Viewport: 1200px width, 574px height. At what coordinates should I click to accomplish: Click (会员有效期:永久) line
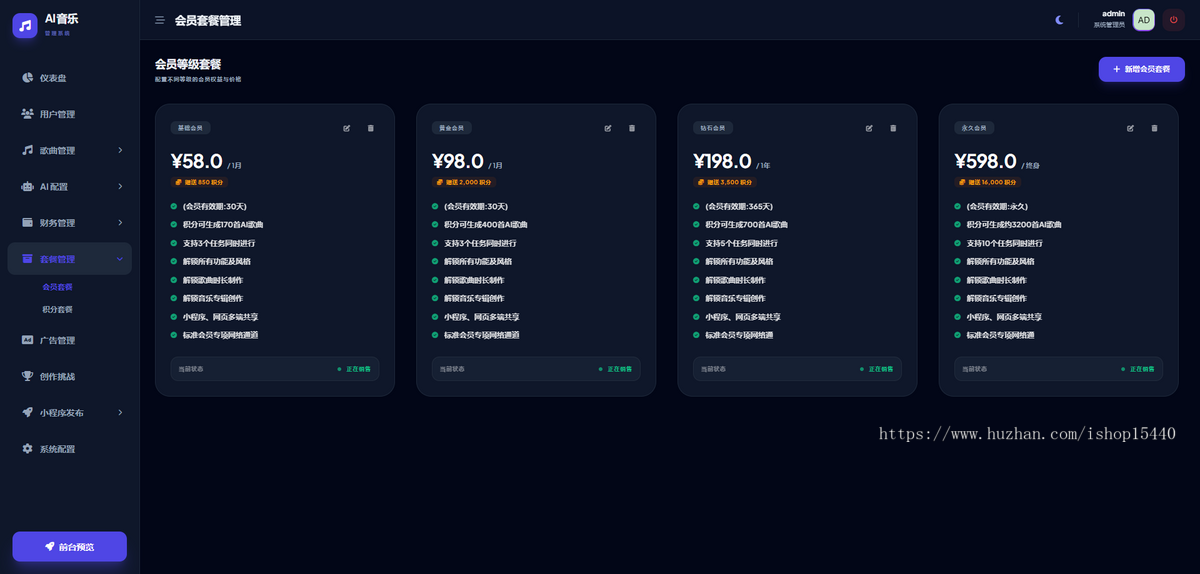[999, 206]
